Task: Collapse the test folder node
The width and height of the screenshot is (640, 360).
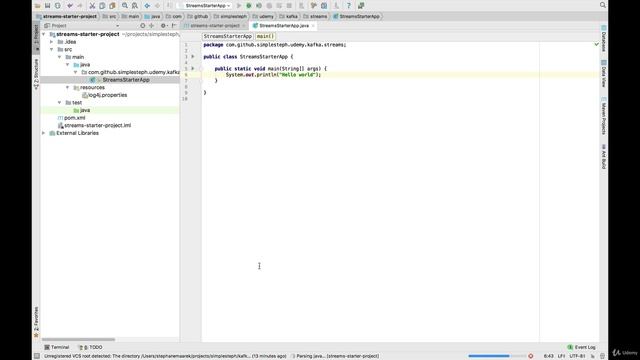Action: [60, 102]
